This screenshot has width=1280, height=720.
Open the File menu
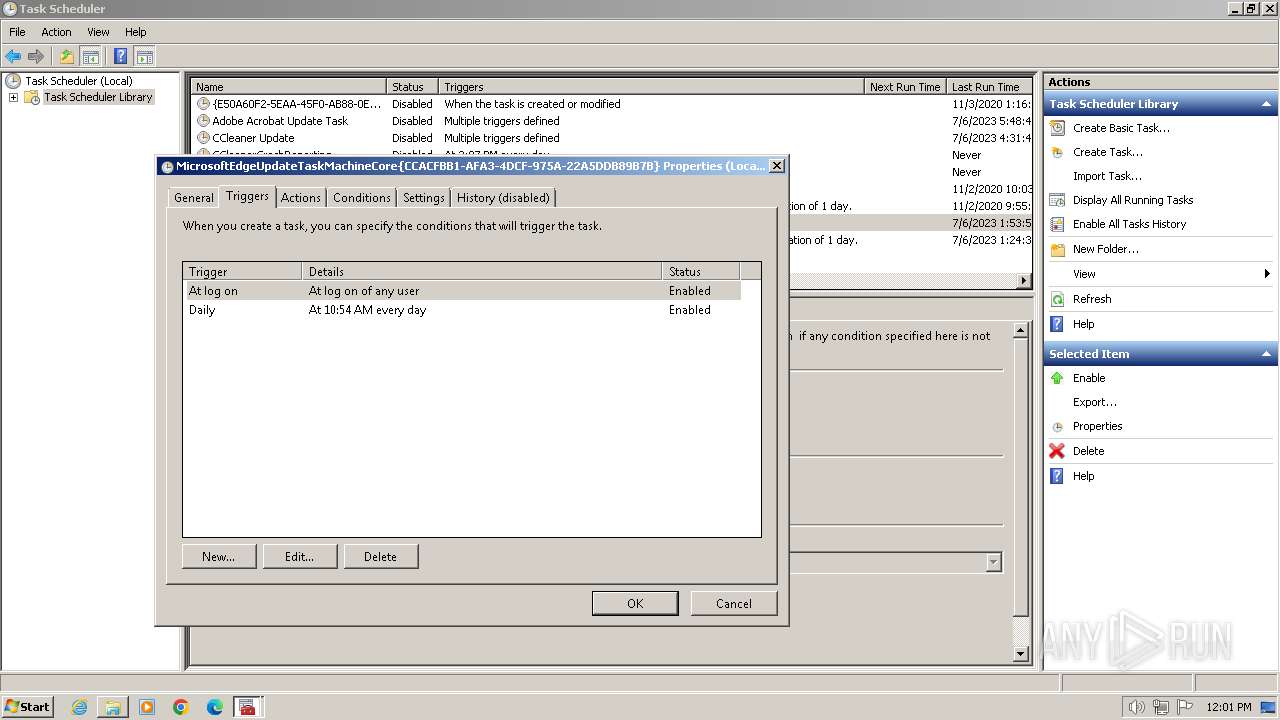[x=17, y=32]
